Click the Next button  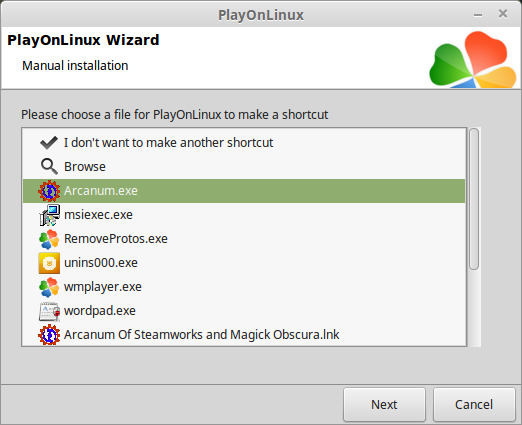pyautogui.click(x=384, y=404)
